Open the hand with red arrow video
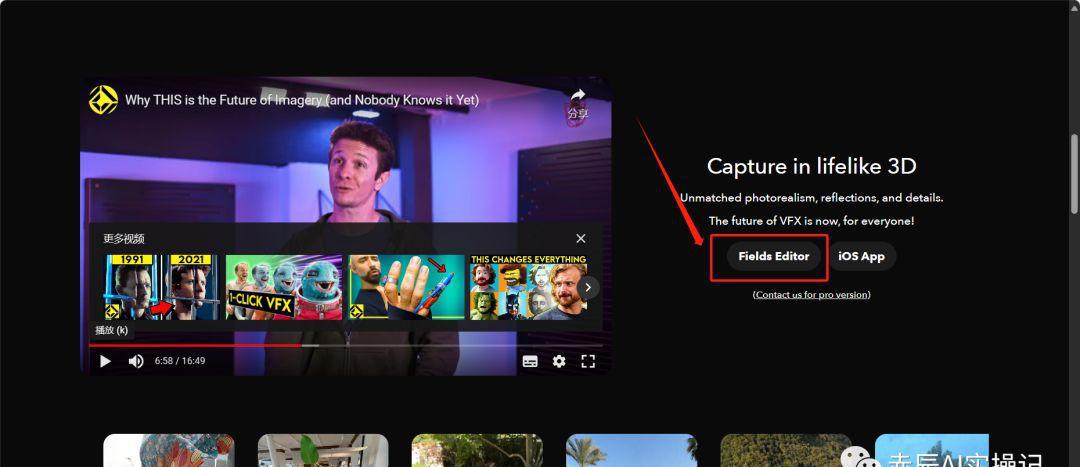 pos(406,287)
